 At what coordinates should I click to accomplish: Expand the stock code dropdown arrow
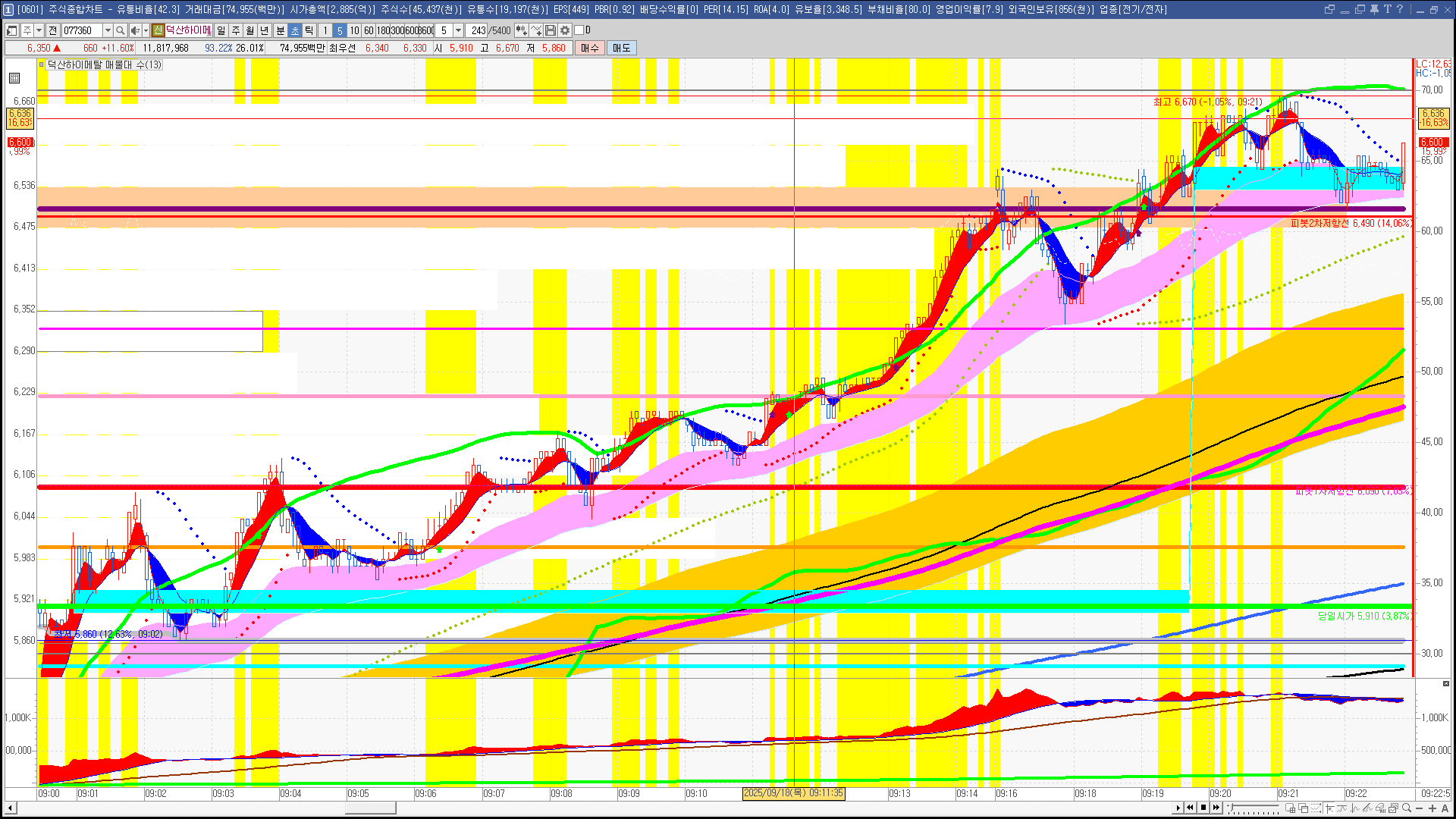click(108, 30)
